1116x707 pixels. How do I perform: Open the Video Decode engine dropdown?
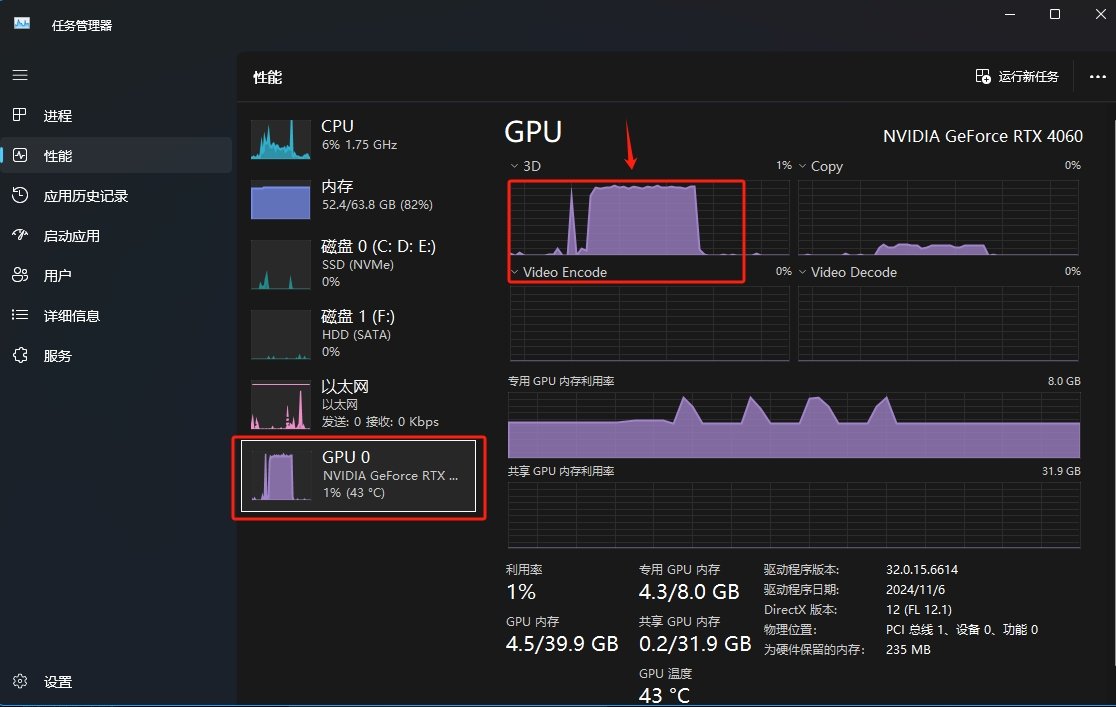pyautogui.click(x=803, y=272)
